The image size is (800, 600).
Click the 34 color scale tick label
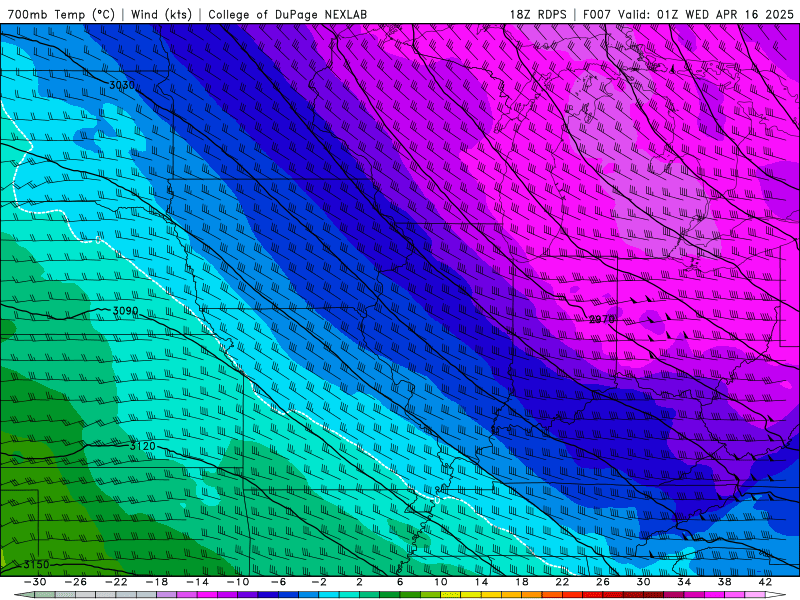684,582
